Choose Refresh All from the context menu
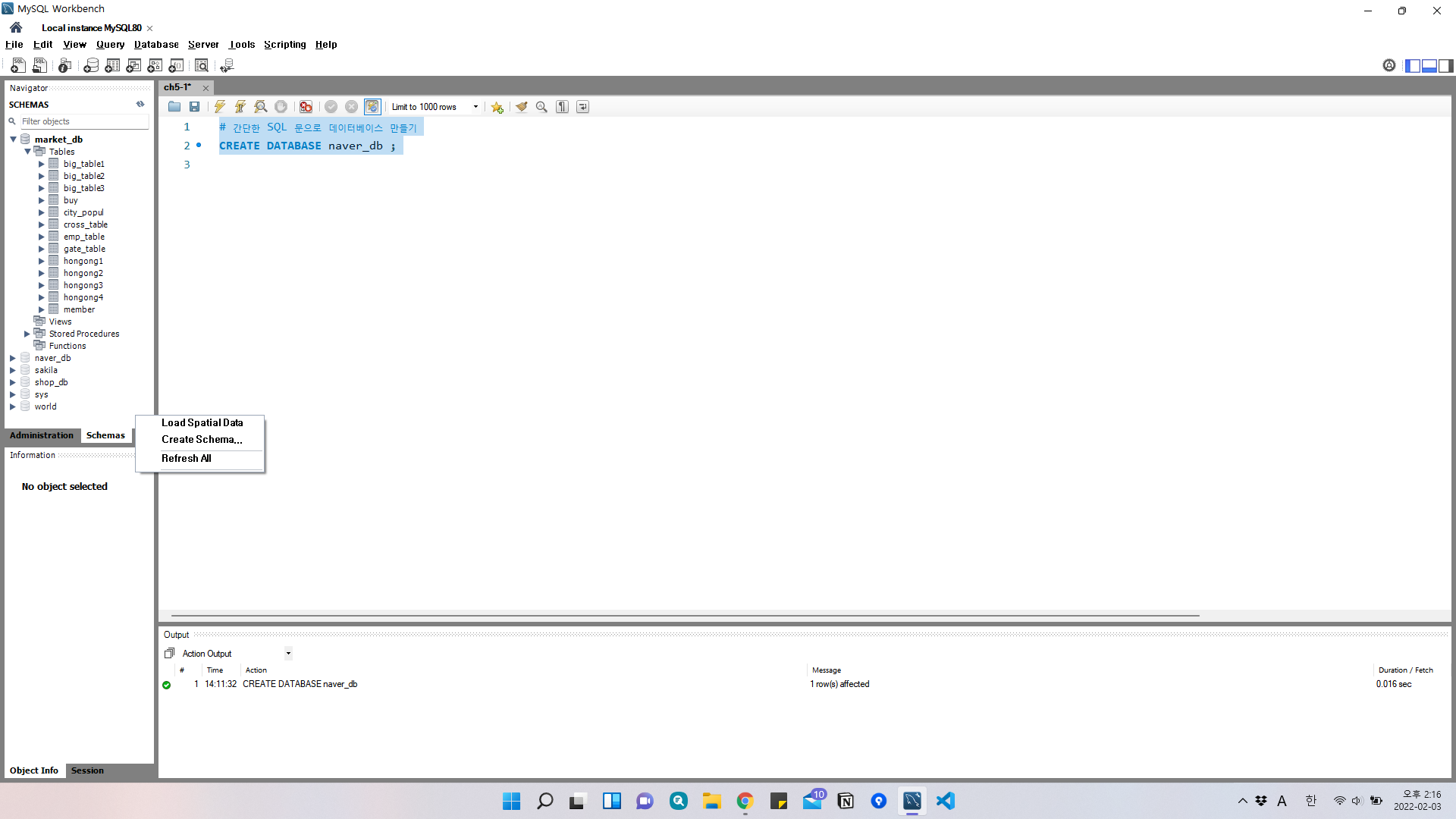1456x819 pixels. click(x=187, y=458)
